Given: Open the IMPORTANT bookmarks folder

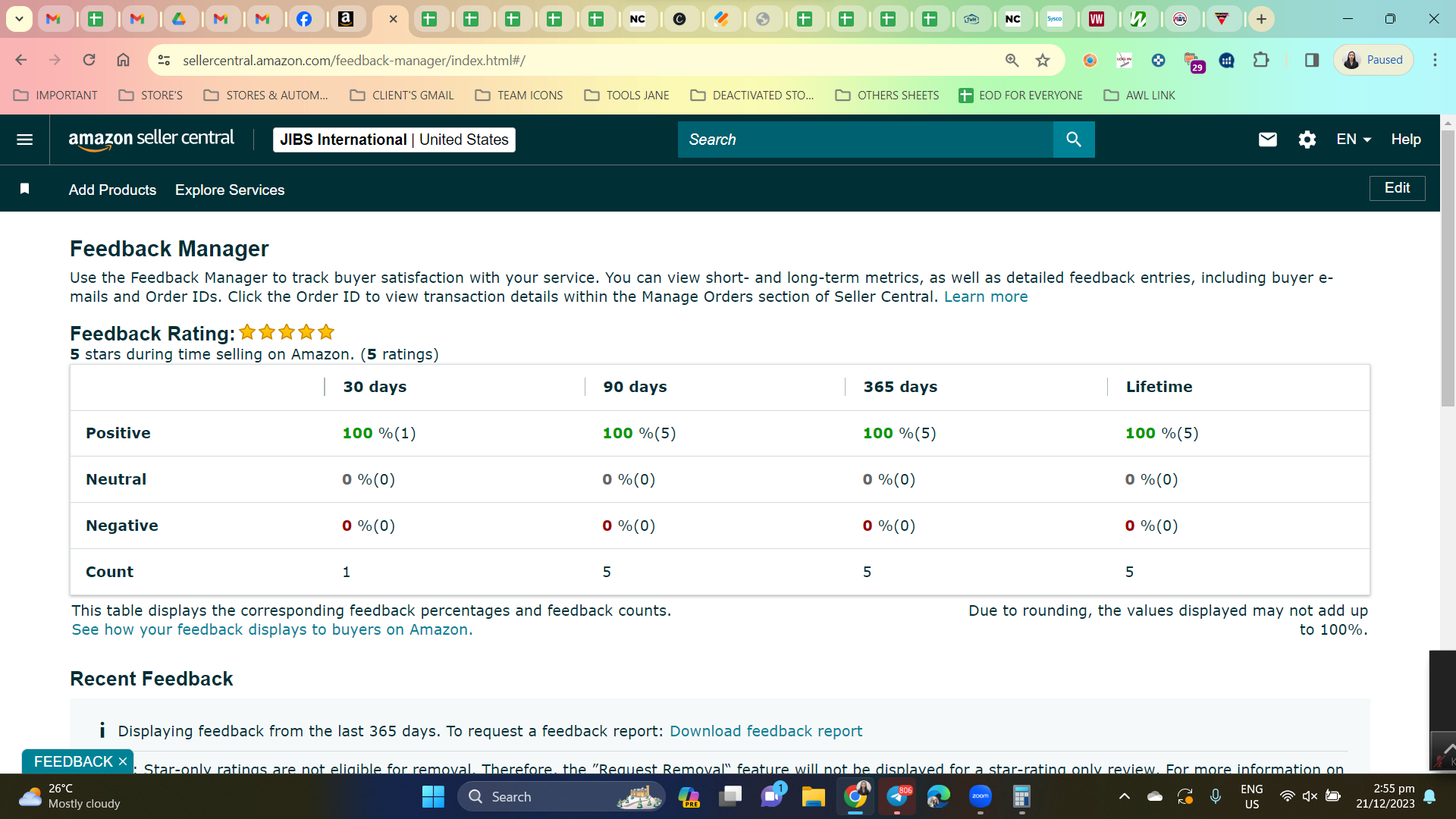Looking at the screenshot, I should click(x=56, y=95).
